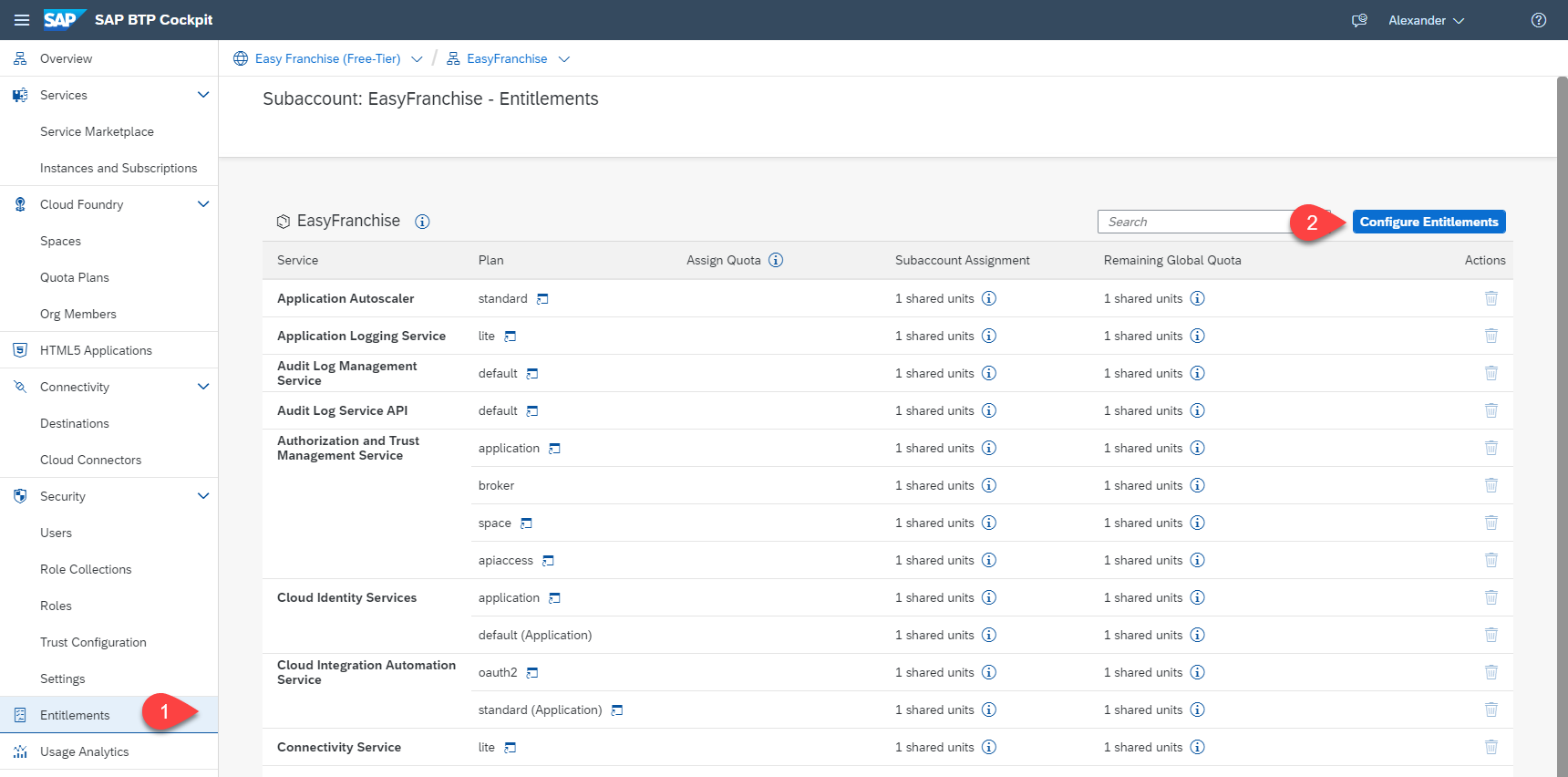This screenshot has height=777, width=1568.
Task: Show subaccount assignment info for Application Autoscaler
Action: (x=989, y=298)
